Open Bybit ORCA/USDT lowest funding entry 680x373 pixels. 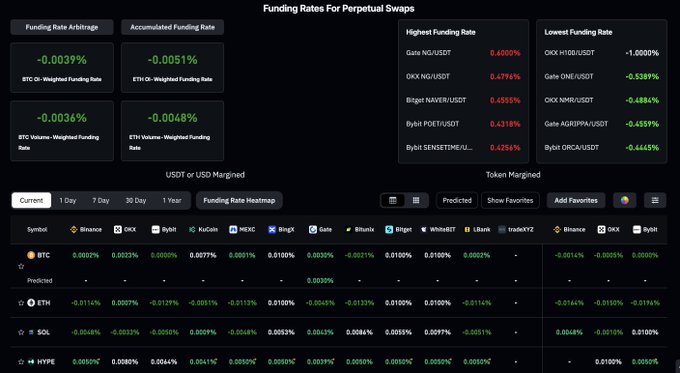click(602, 147)
